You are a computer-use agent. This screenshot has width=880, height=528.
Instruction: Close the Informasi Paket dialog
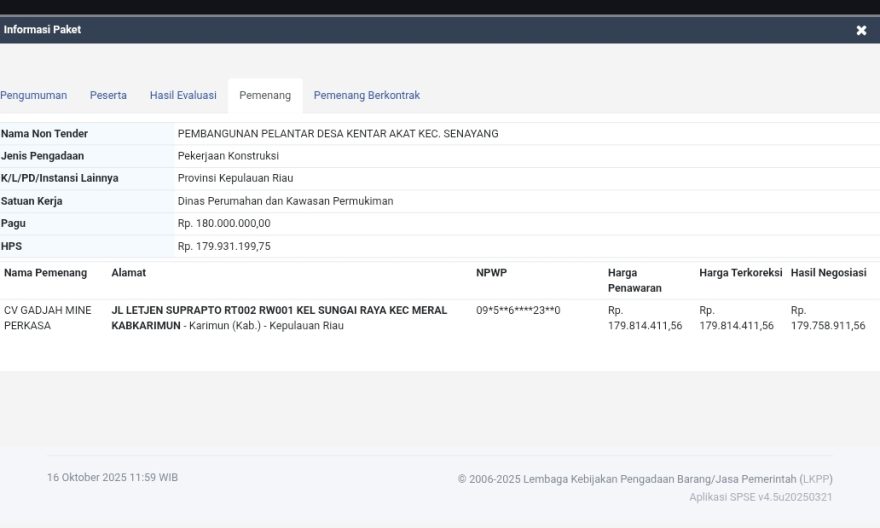pos(861,30)
